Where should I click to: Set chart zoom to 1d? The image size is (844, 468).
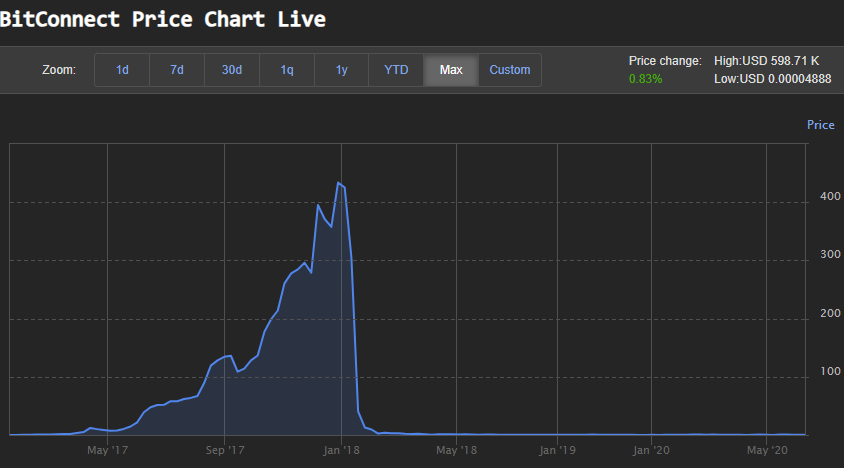(122, 70)
